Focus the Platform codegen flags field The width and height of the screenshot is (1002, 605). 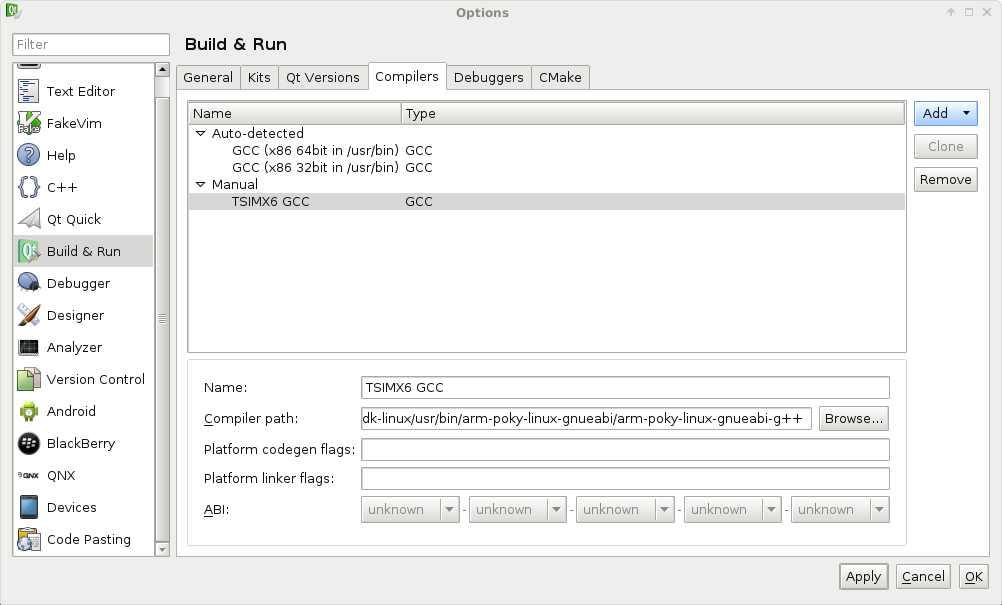click(625, 449)
